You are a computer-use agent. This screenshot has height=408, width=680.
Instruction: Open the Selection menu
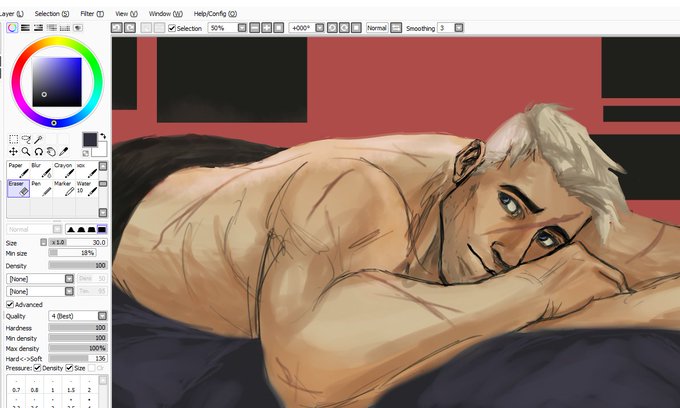point(52,14)
